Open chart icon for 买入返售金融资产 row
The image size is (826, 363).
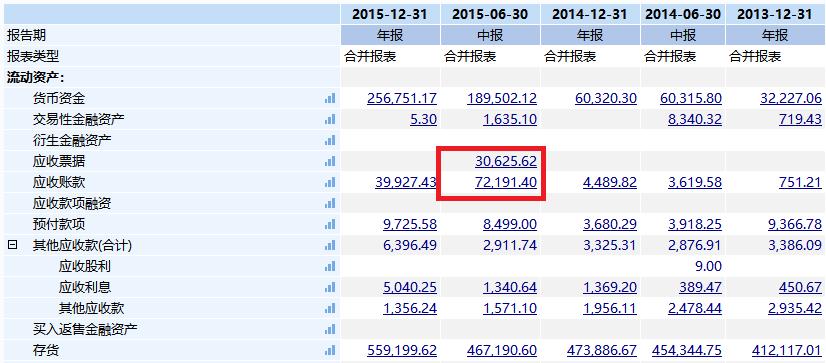tap(330, 330)
